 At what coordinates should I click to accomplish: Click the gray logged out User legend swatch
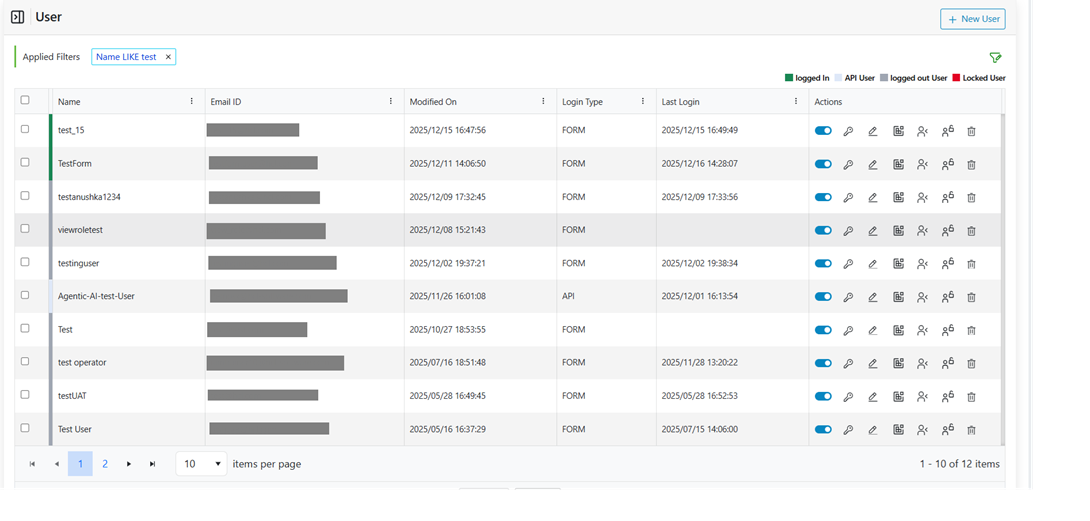point(884,78)
